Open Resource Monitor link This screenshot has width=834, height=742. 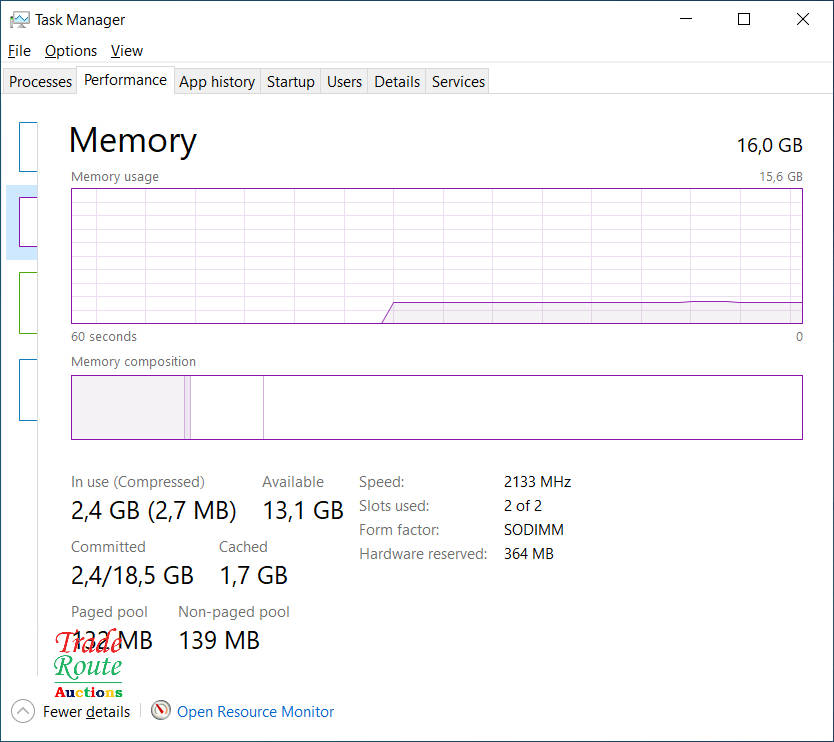coord(256,712)
